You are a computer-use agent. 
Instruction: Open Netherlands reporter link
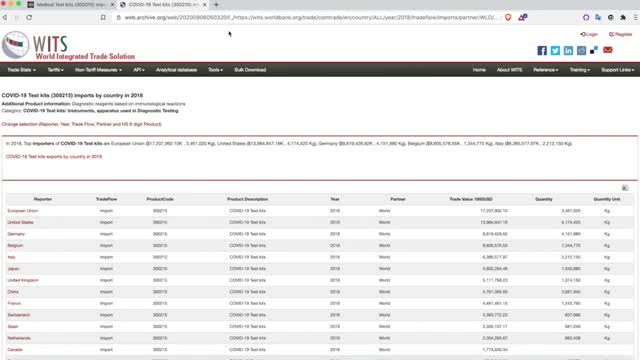[19, 338]
